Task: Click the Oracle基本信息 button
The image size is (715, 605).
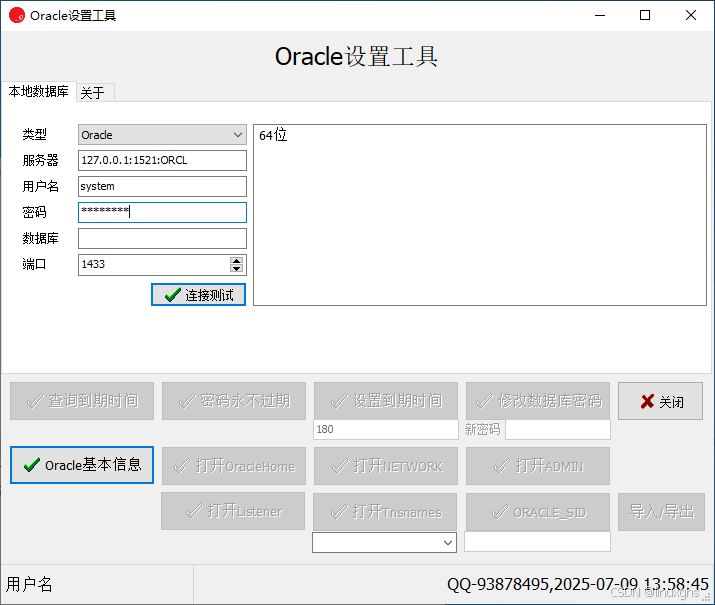Action: point(82,465)
